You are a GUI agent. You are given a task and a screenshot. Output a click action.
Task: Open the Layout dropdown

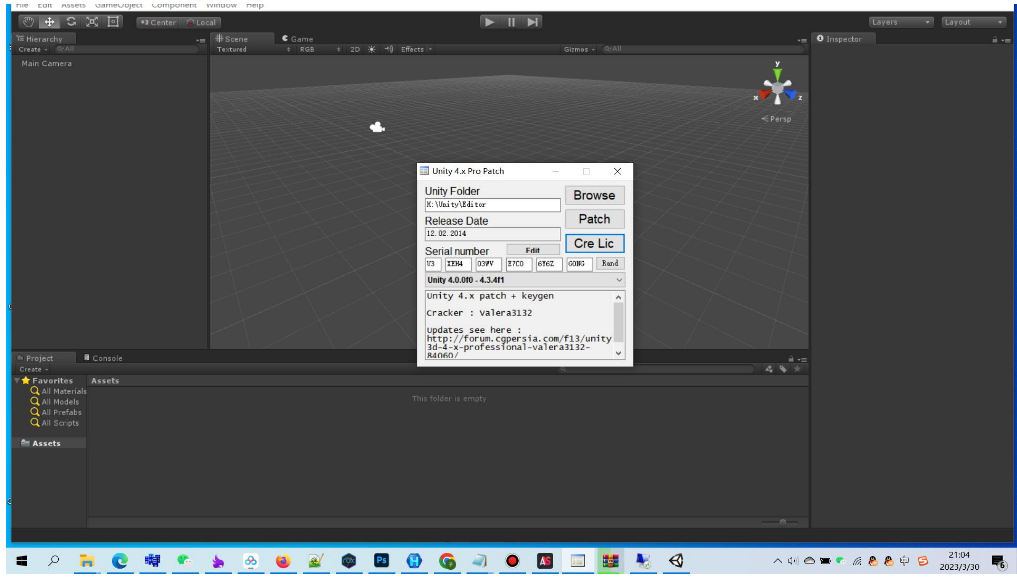(972, 22)
